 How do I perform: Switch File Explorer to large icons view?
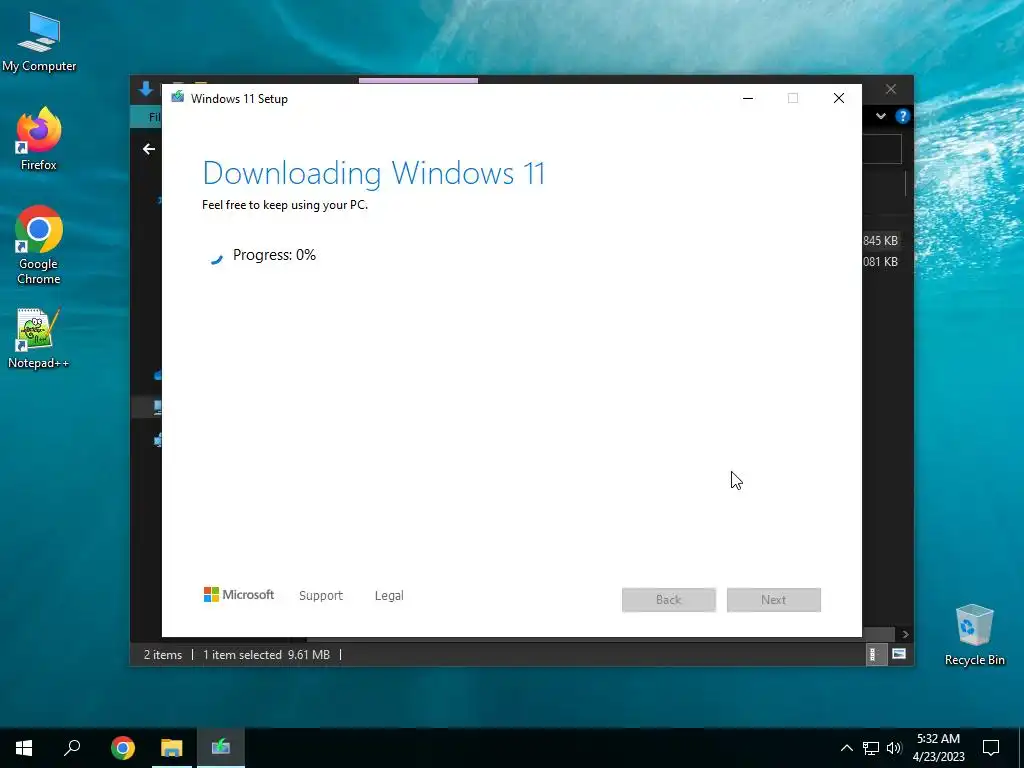pyautogui.click(x=899, y=654)
